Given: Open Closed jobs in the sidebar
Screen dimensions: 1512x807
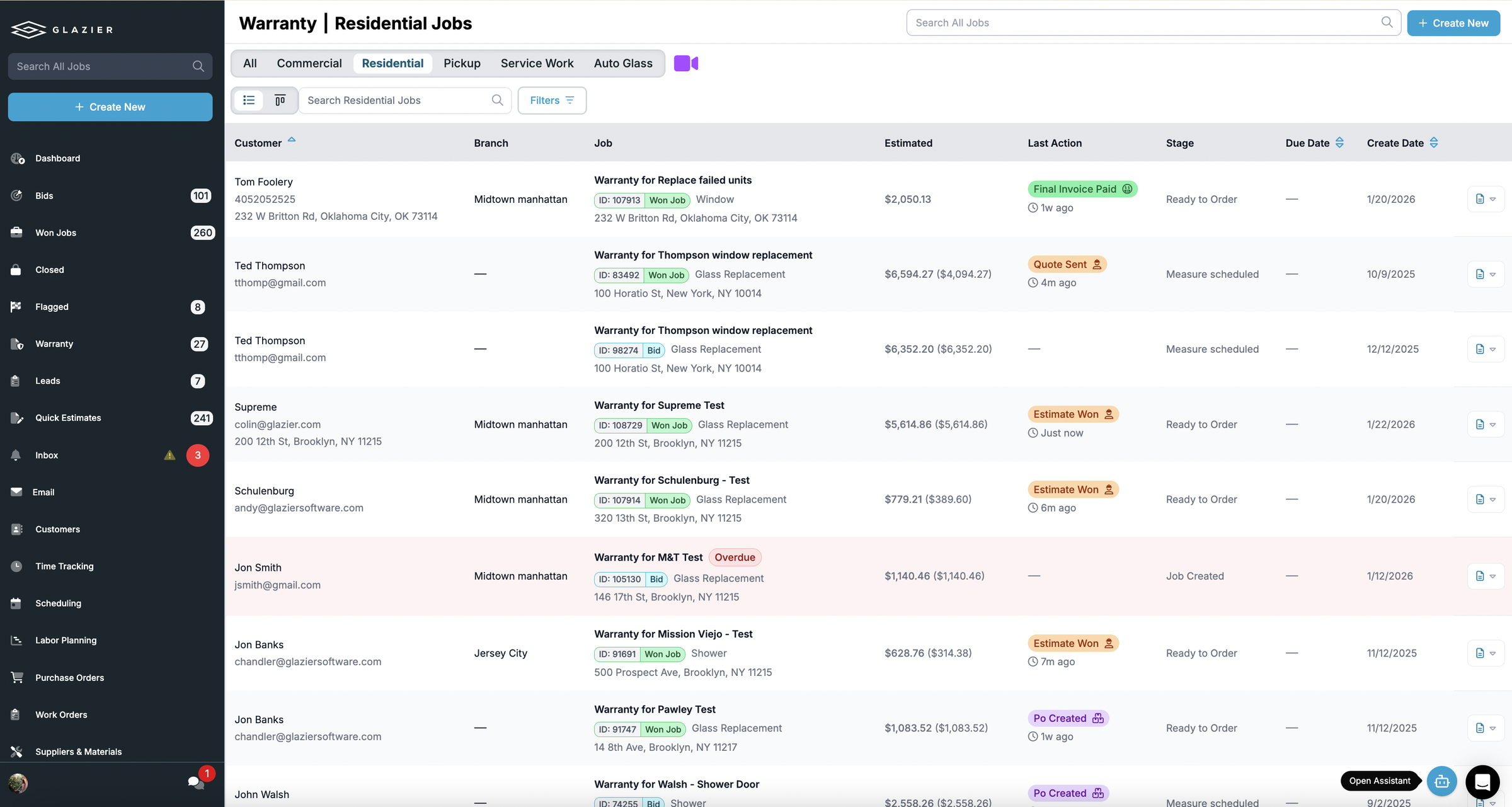Looking at the screenshot, I should tap(49, 270).
